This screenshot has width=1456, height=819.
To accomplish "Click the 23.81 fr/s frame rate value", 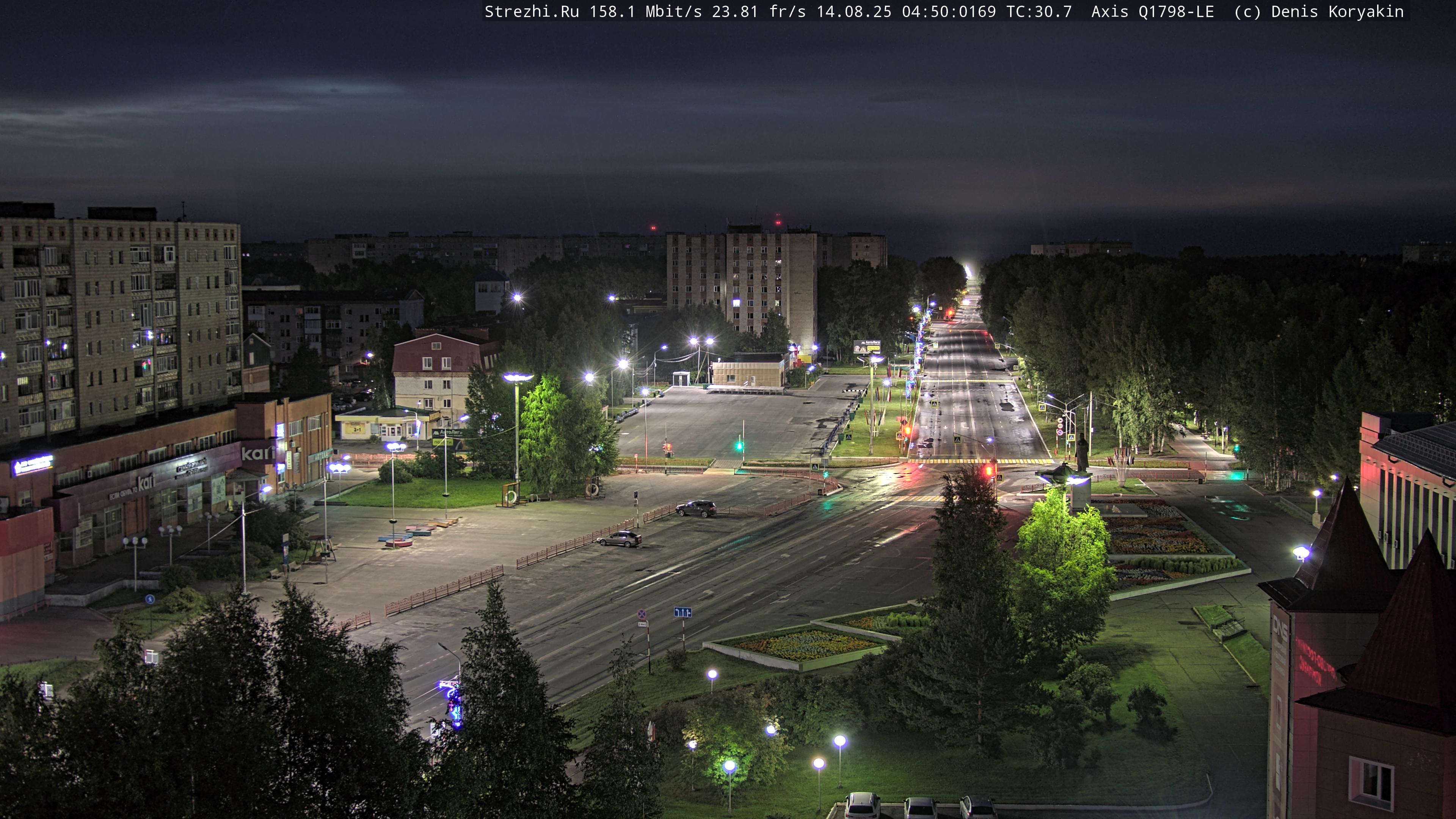I will pos(758,12).
